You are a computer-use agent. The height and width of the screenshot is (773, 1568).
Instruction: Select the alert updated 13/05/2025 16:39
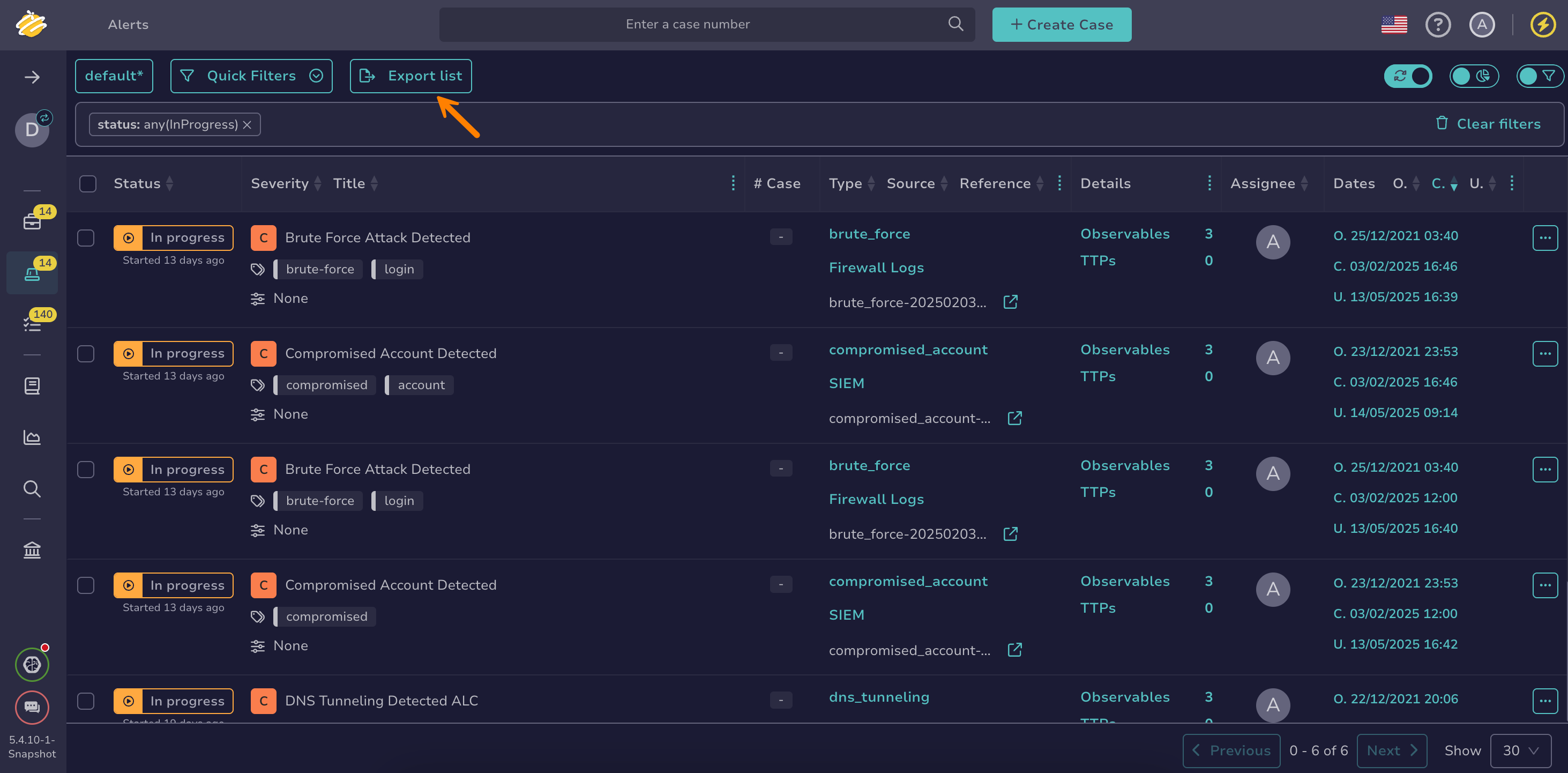tap(86, 238)
